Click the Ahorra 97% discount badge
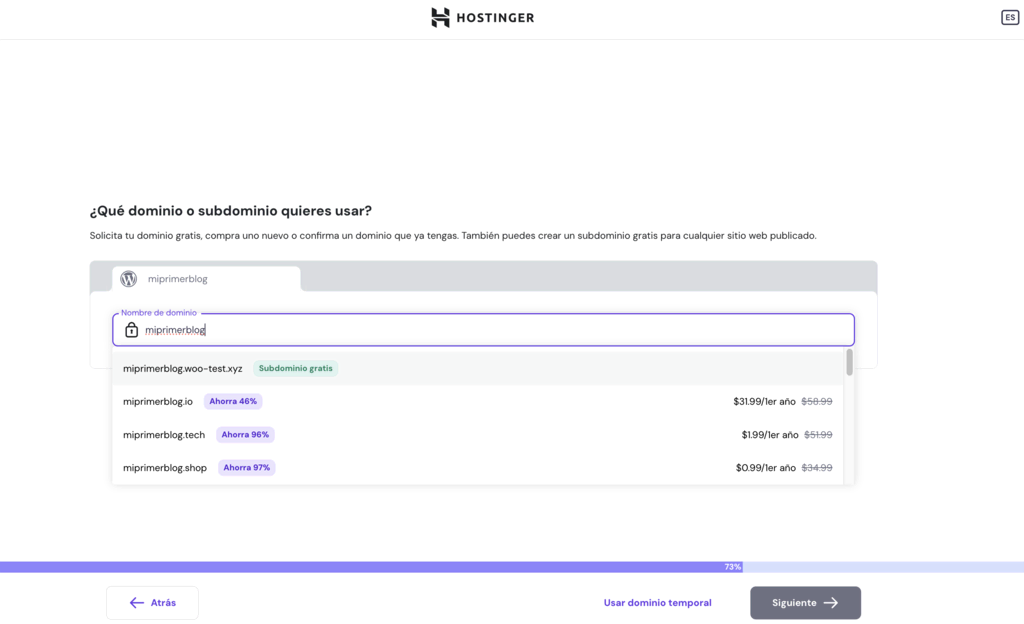This screenshot has width=1024, height=624. coord(246,468)
